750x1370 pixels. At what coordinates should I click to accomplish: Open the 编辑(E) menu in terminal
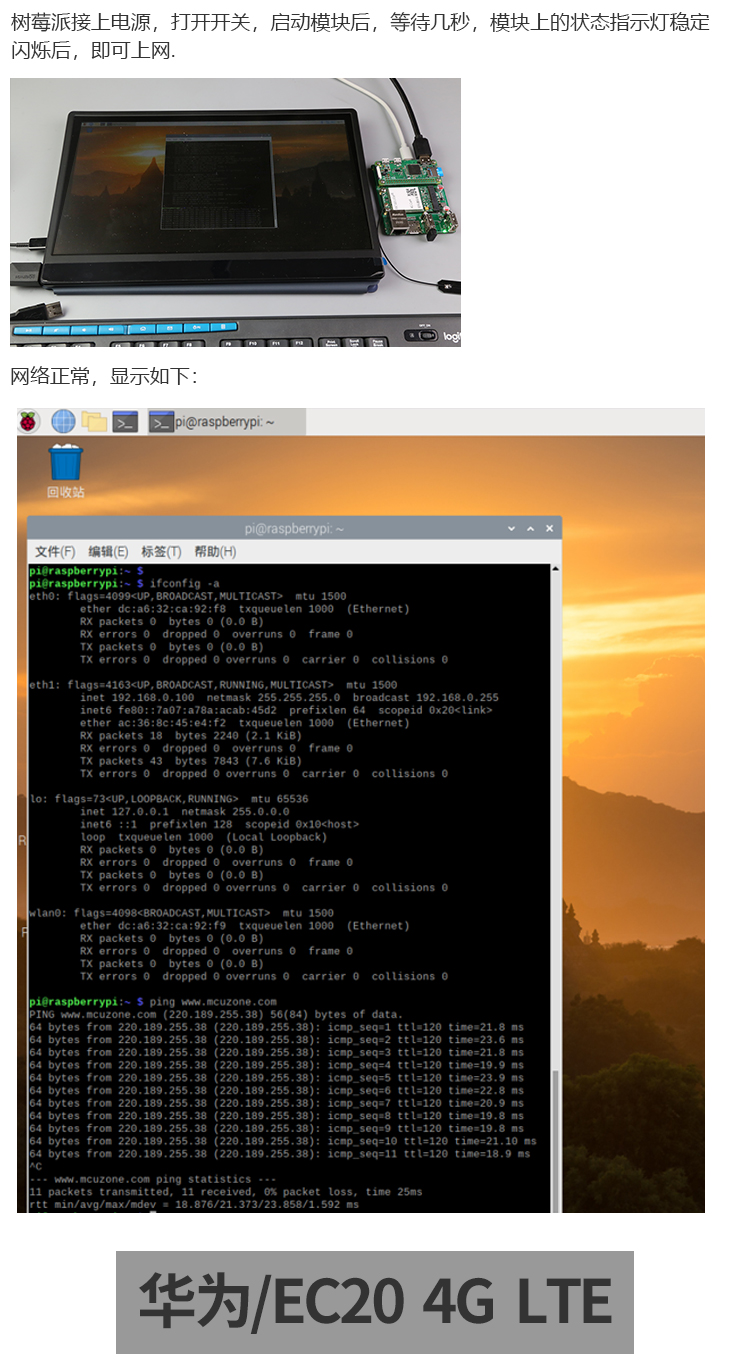[x=108, y=552]
